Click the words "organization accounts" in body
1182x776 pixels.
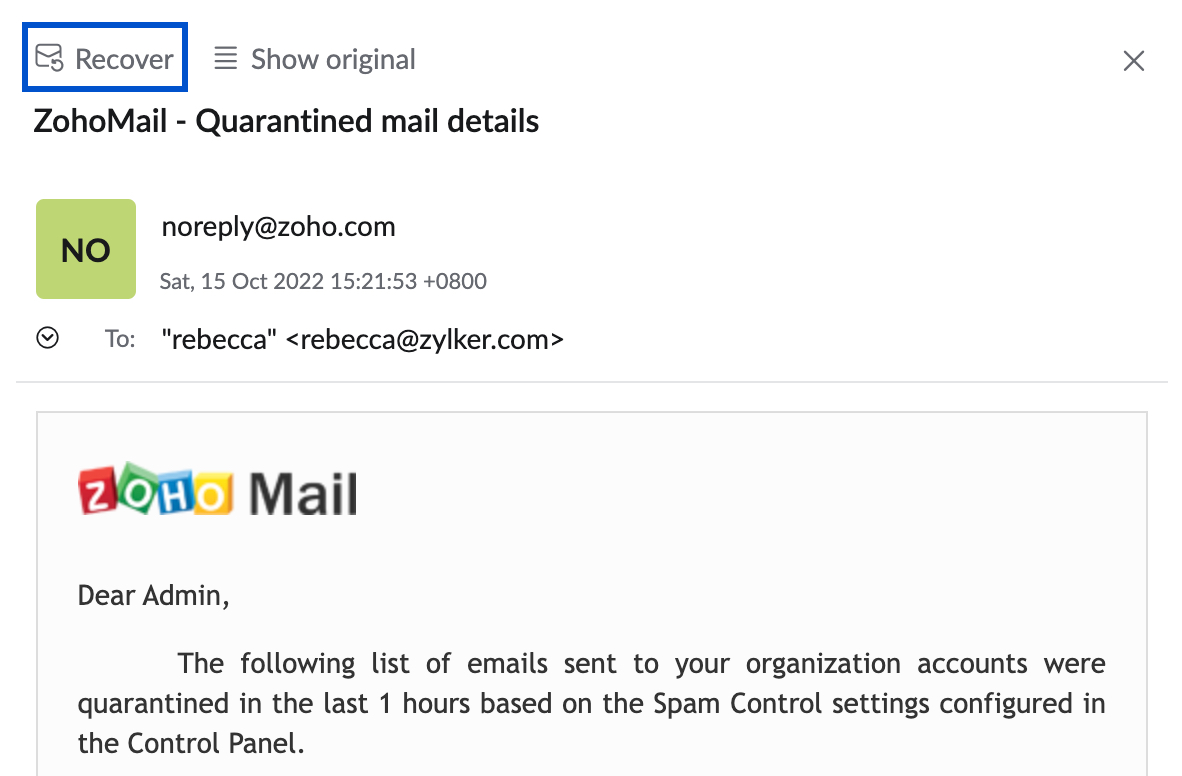886,664
